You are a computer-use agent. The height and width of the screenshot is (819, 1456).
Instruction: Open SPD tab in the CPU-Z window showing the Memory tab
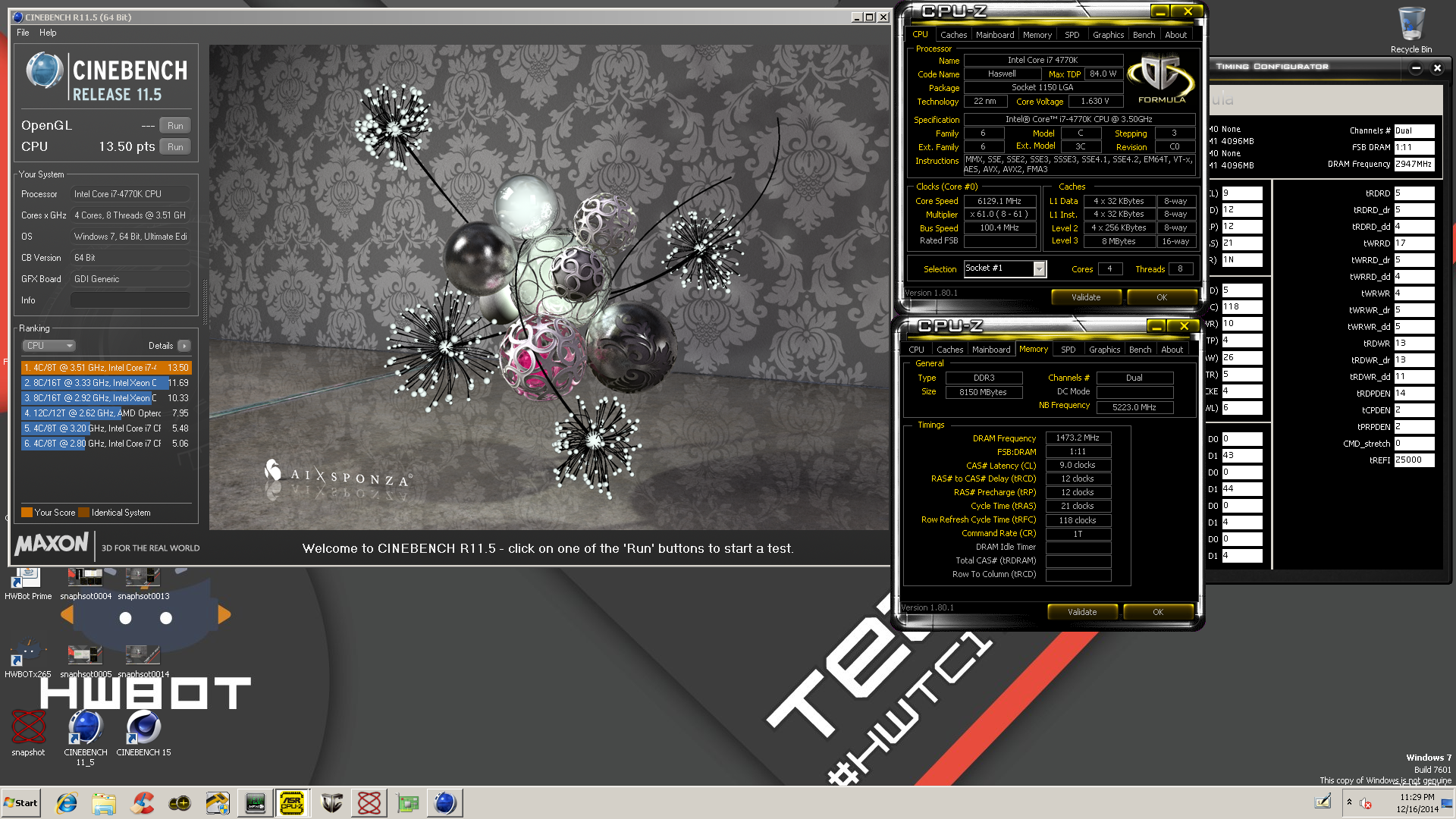click(x=1068, y=350)
